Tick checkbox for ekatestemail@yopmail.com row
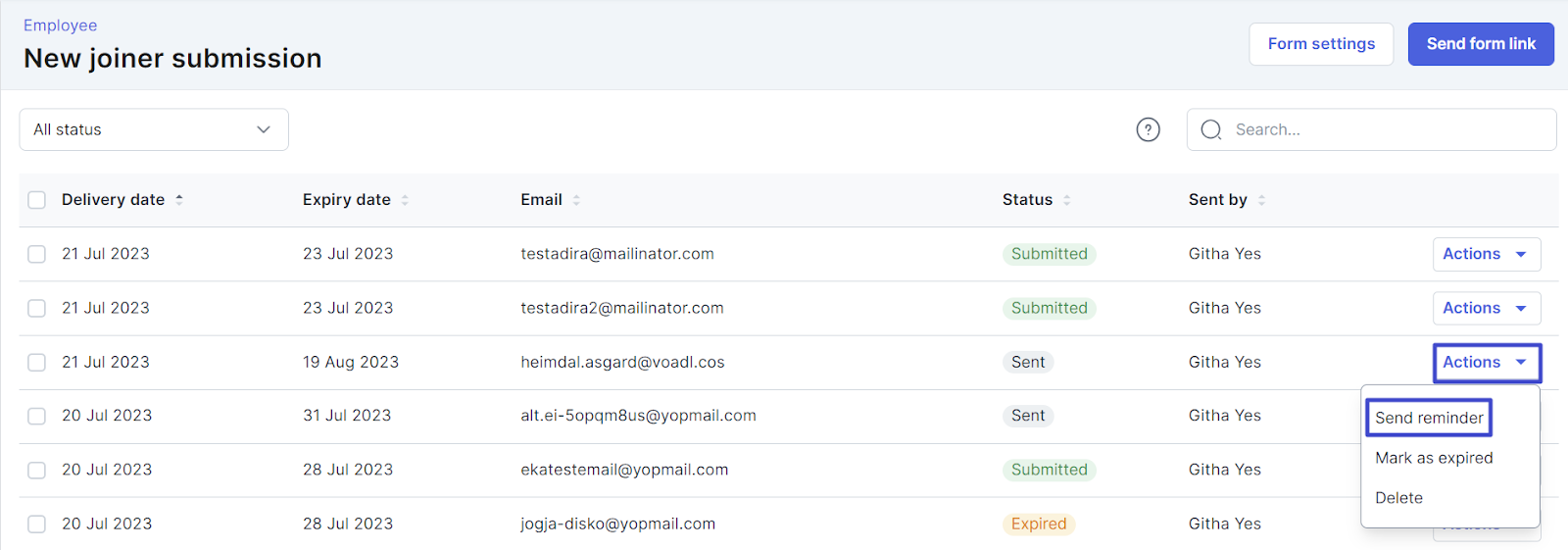This screenshot has width=1568, height=550. pyautogui.click(x=37, y=470)
